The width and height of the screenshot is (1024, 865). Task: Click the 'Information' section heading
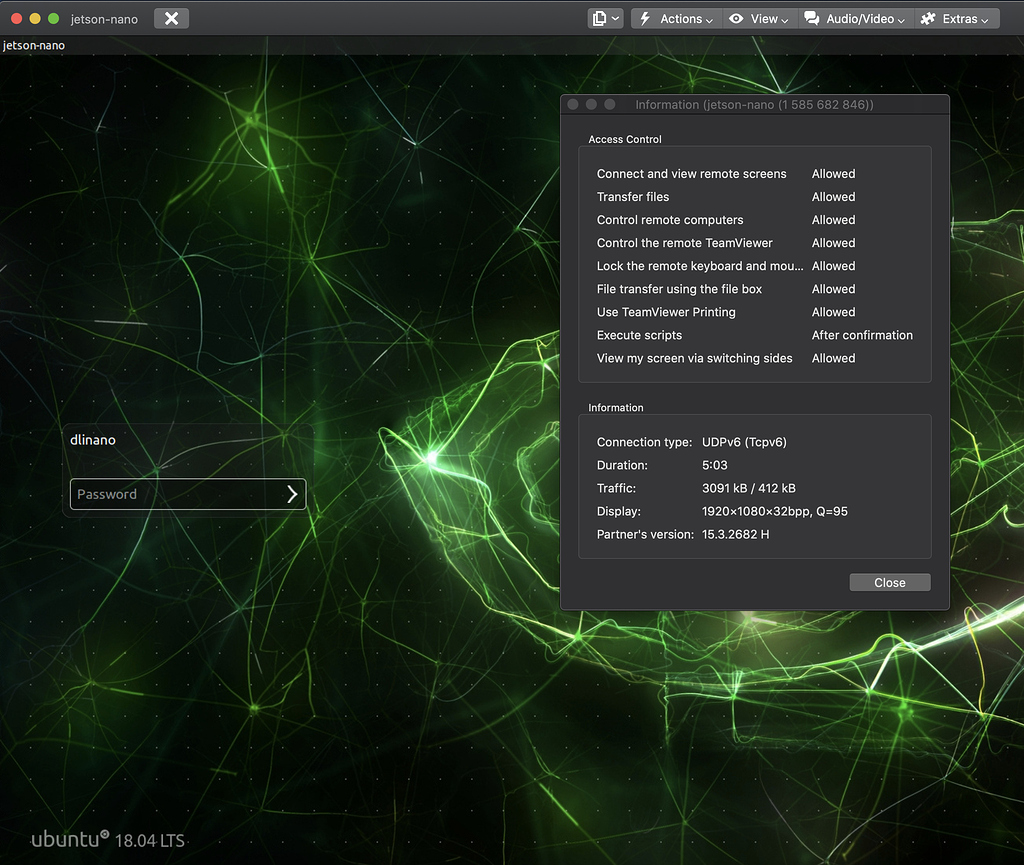[616, 407]
